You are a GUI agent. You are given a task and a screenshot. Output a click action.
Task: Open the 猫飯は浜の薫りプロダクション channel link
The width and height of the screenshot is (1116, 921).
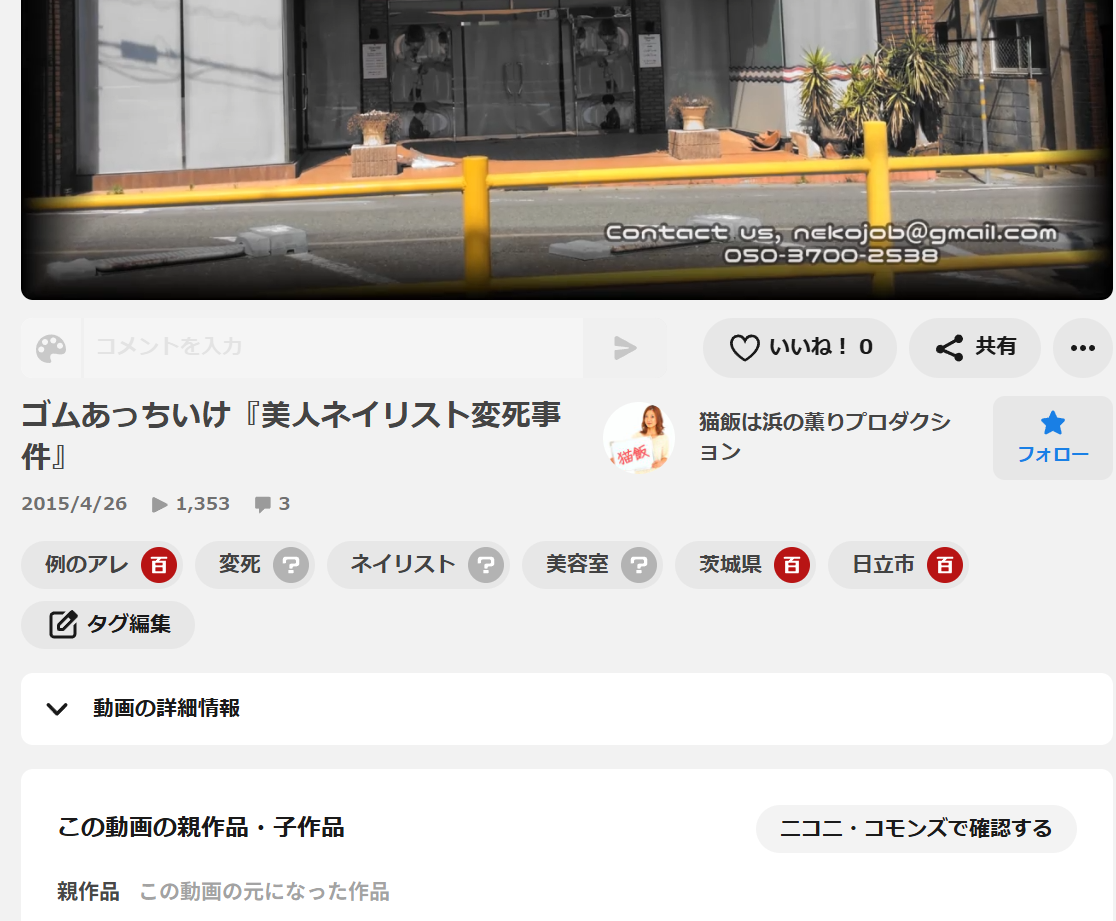(824, 437)
